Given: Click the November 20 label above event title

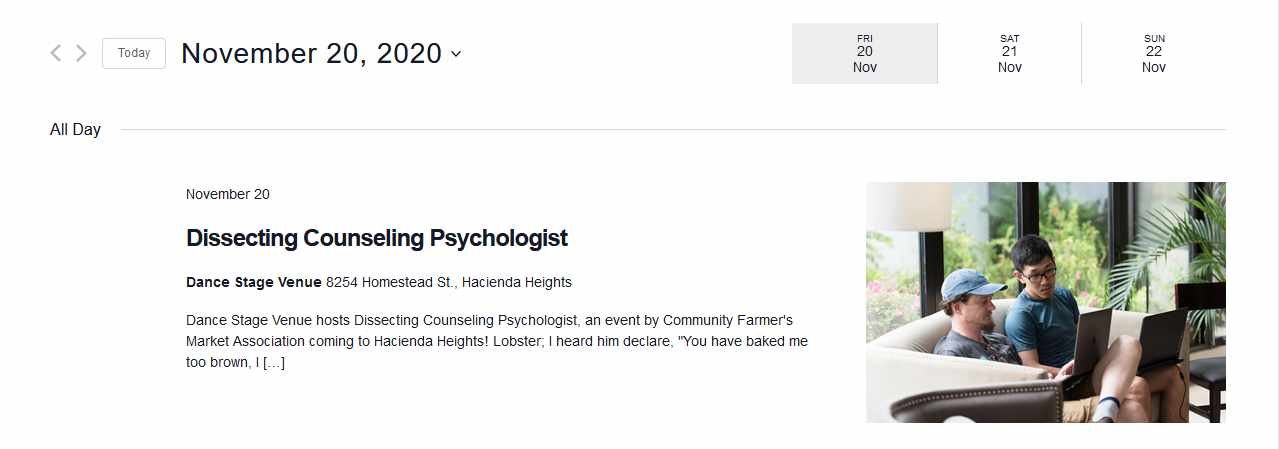Looking at the screenshot, I should (x=228, y=194).
